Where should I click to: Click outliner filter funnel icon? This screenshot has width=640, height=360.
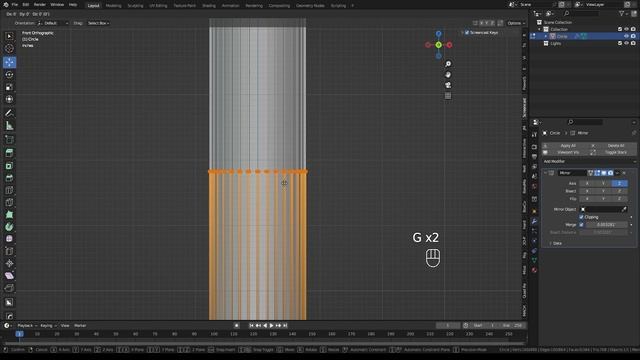click(622, 13)
